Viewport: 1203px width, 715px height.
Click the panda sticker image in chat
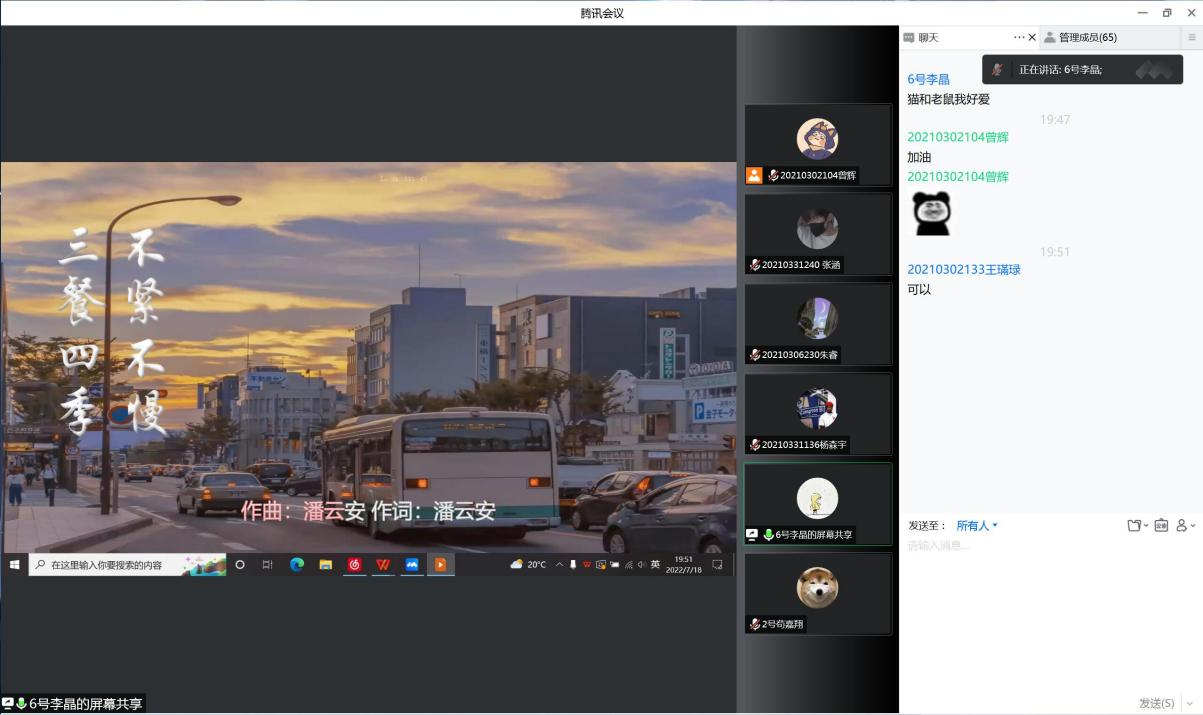pyautogui.click(x=931, y=213)
